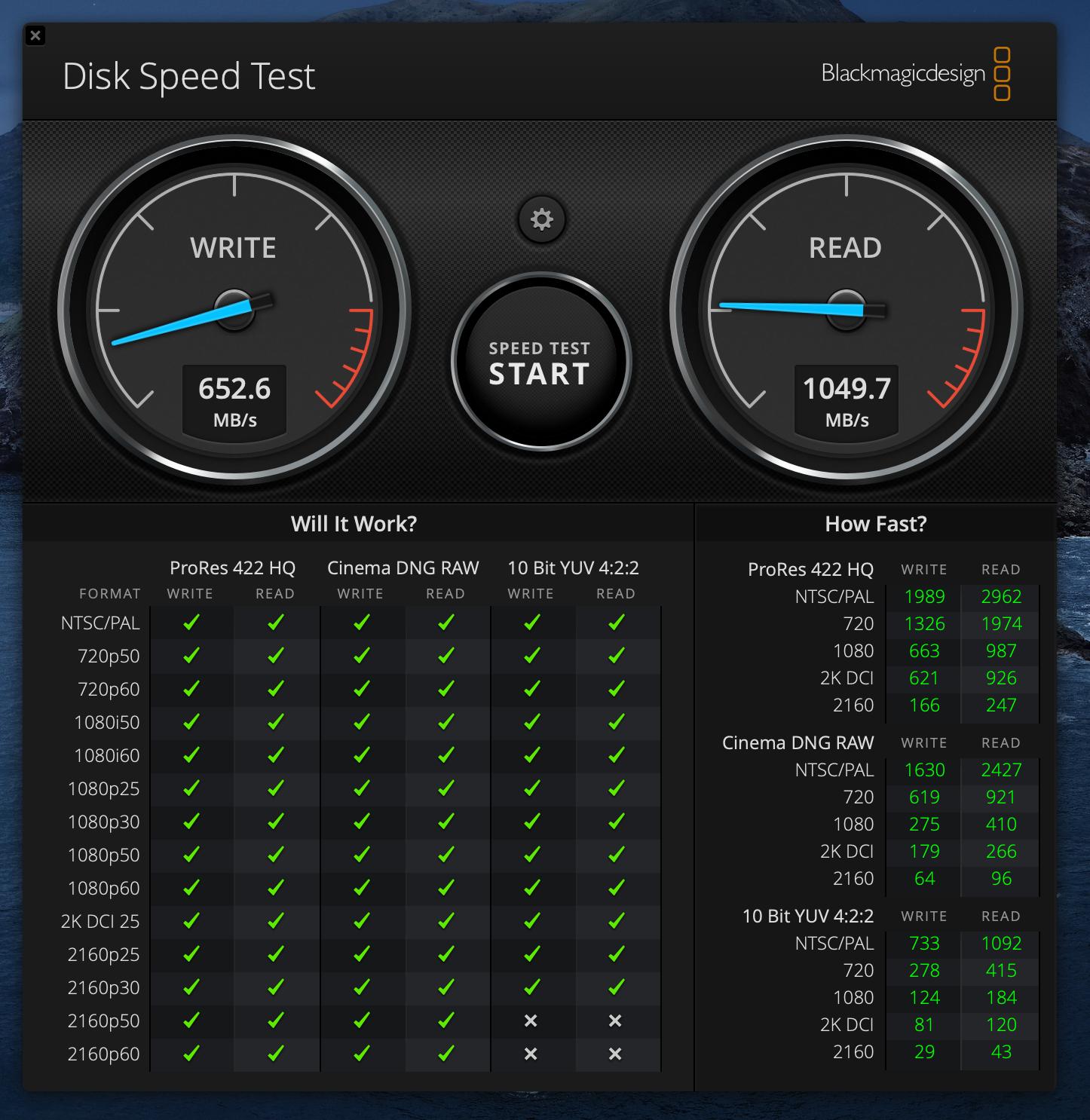Image resolution: width=1090 pixels, height=1120 pixels.
Task: Select the Will It Work? panel header
Action: point(354,524)
